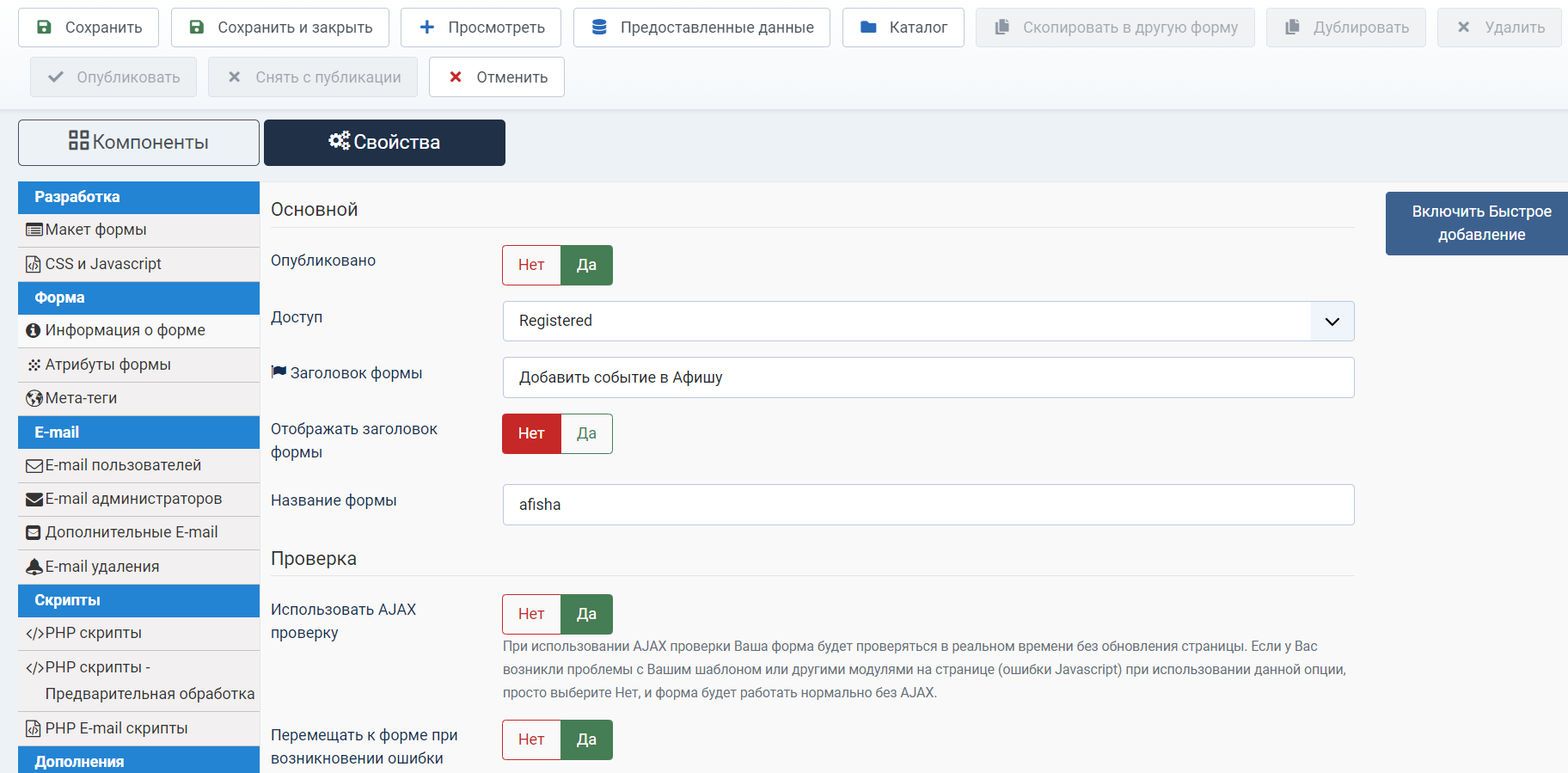Open the Свойства tab
1568x773 pixels.
384,143
